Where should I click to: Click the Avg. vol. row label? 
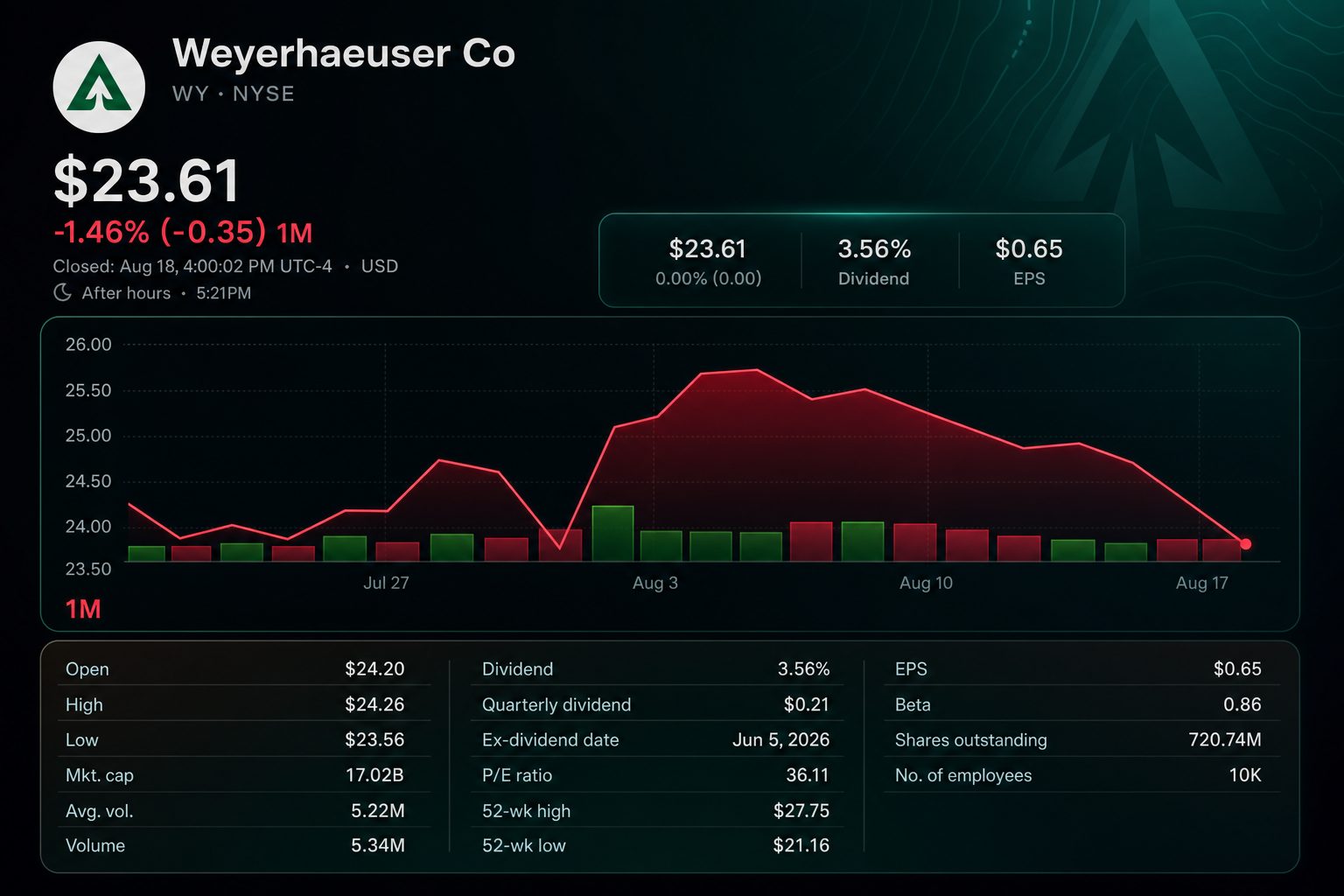point(100,812)
